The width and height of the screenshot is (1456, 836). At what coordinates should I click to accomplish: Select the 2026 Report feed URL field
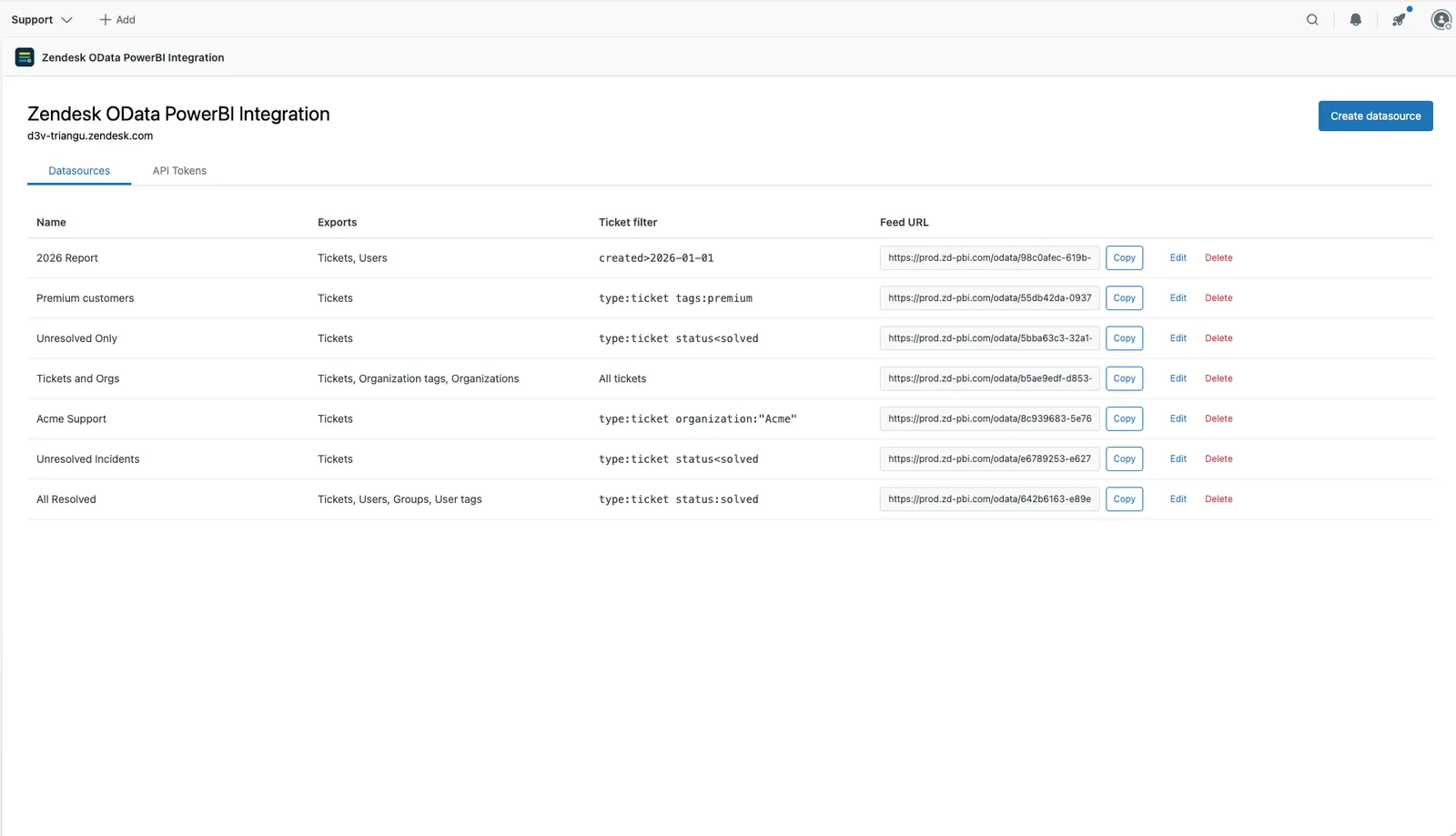pos(990,258)
